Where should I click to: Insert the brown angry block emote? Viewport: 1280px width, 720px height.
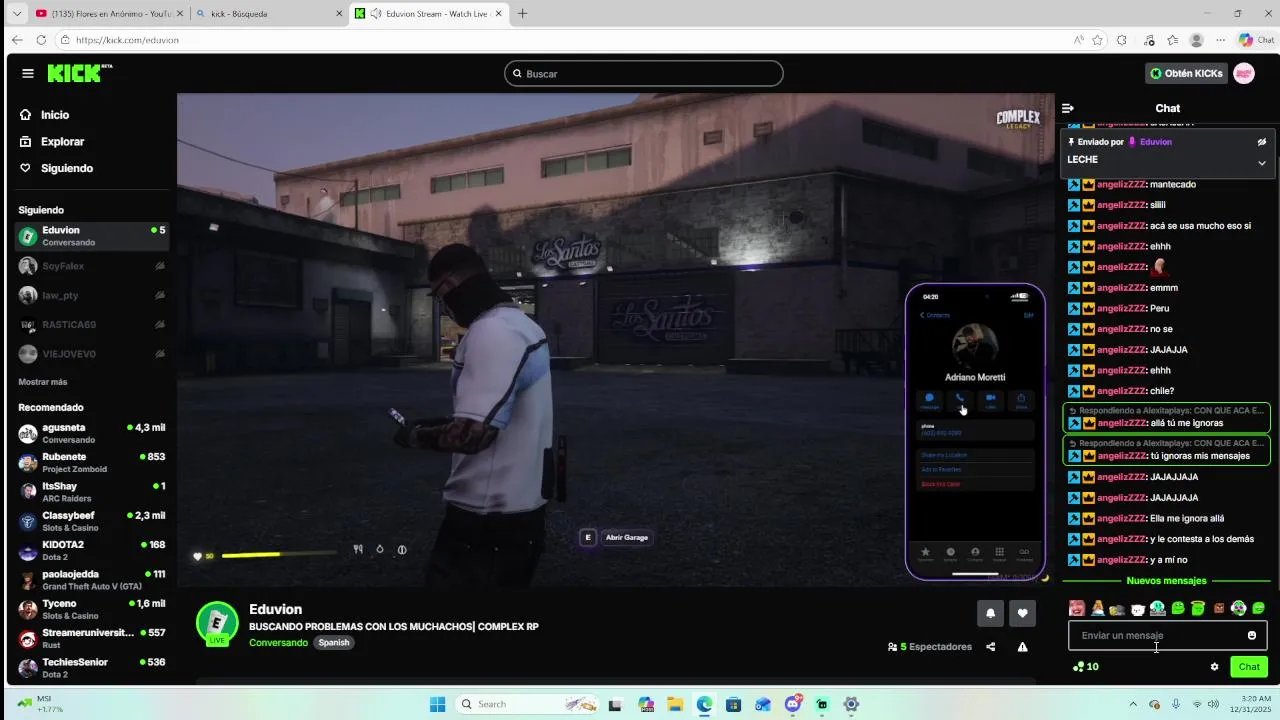click(x=1219, y=608)
